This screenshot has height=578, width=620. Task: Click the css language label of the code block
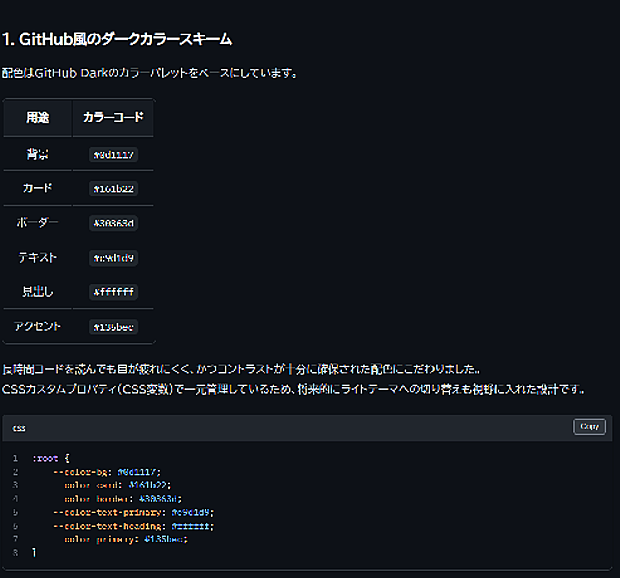(x=19, y=428)
